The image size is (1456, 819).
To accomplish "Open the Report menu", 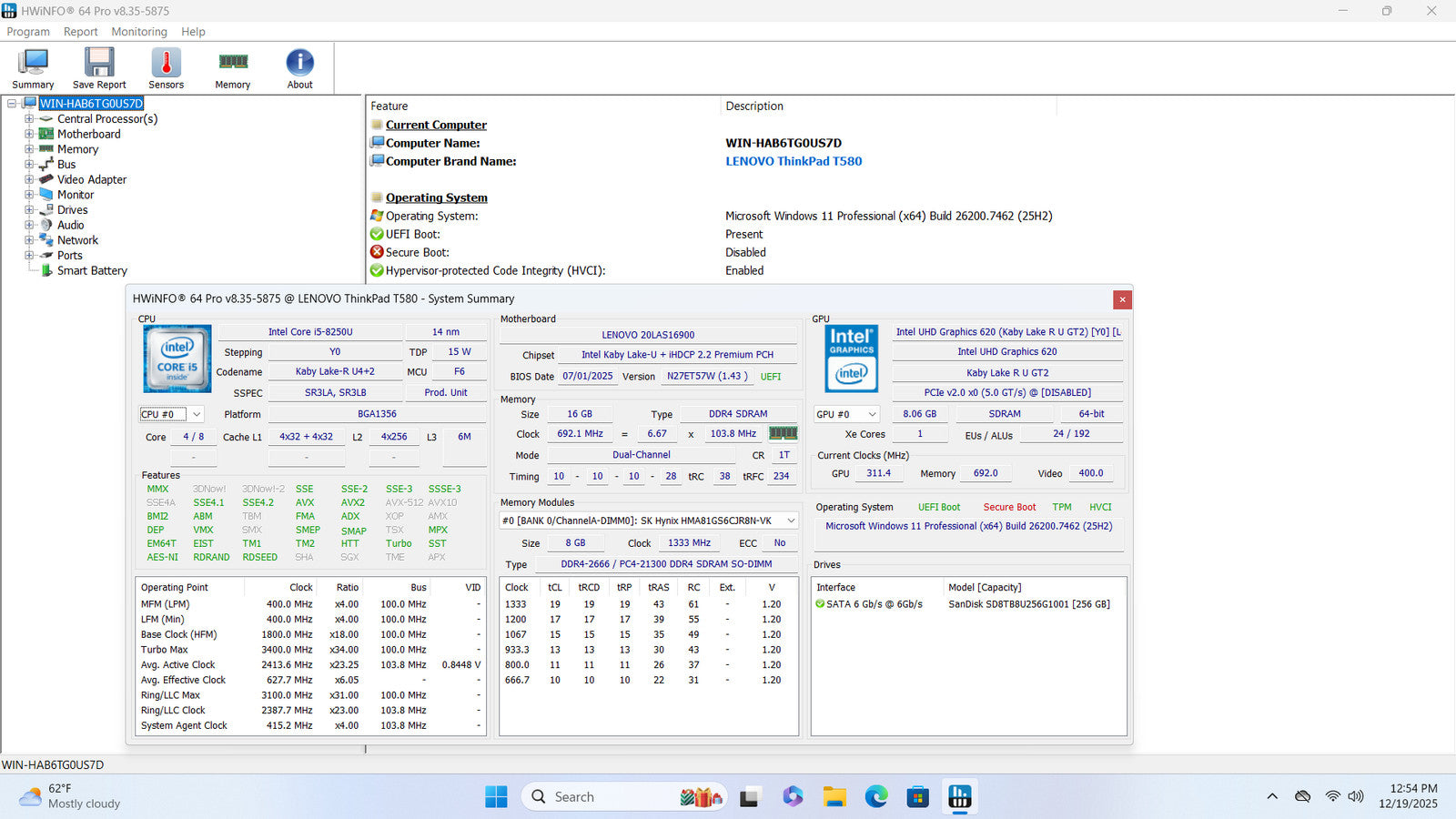I will [80, 32].
